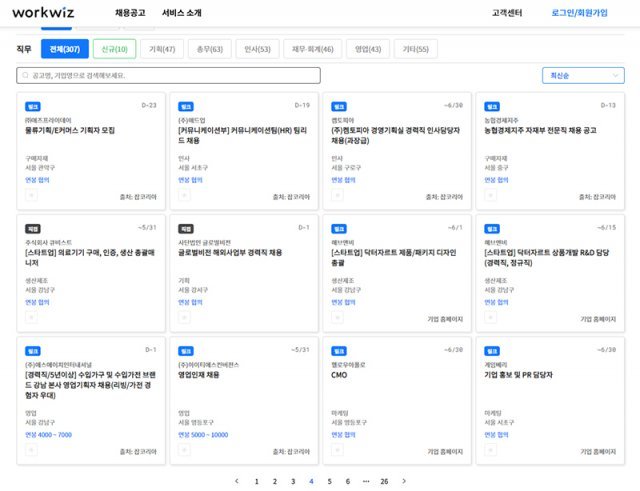Click the 직접 badge on the 글로벌비전 card
This screenshot has width=640, height=491.
point(186,229)
